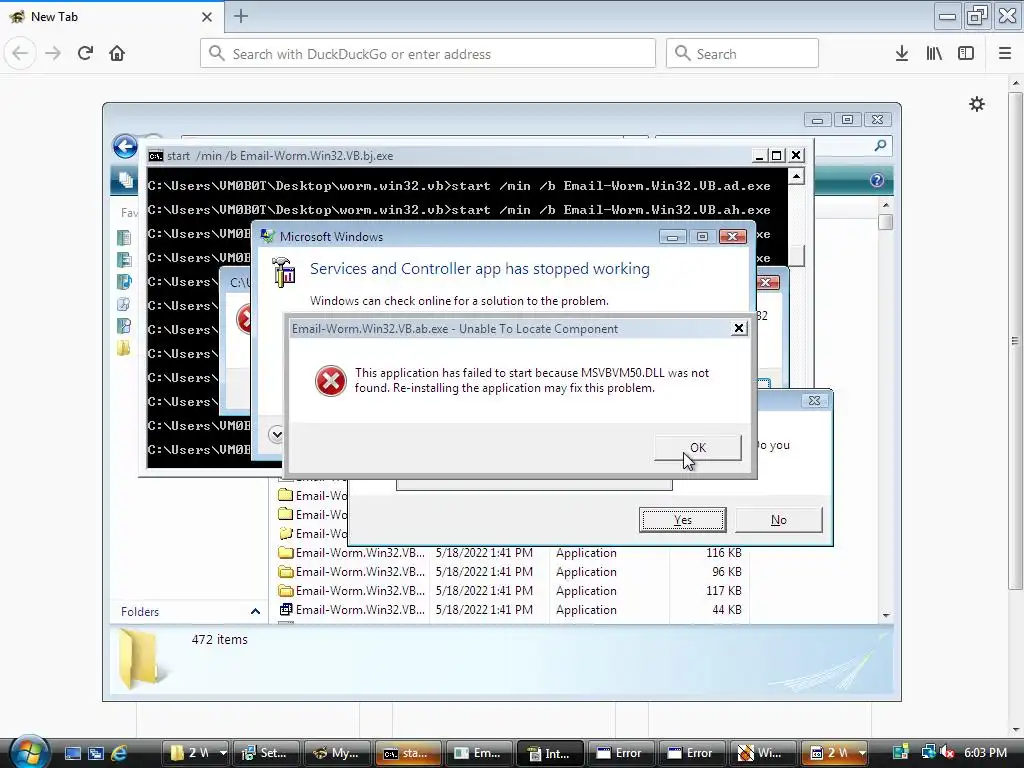The width and height of the screenshot is (1024, 768).
Task: Close the Microsoft Windows stopped working dialog
Action: pos(732,236)
